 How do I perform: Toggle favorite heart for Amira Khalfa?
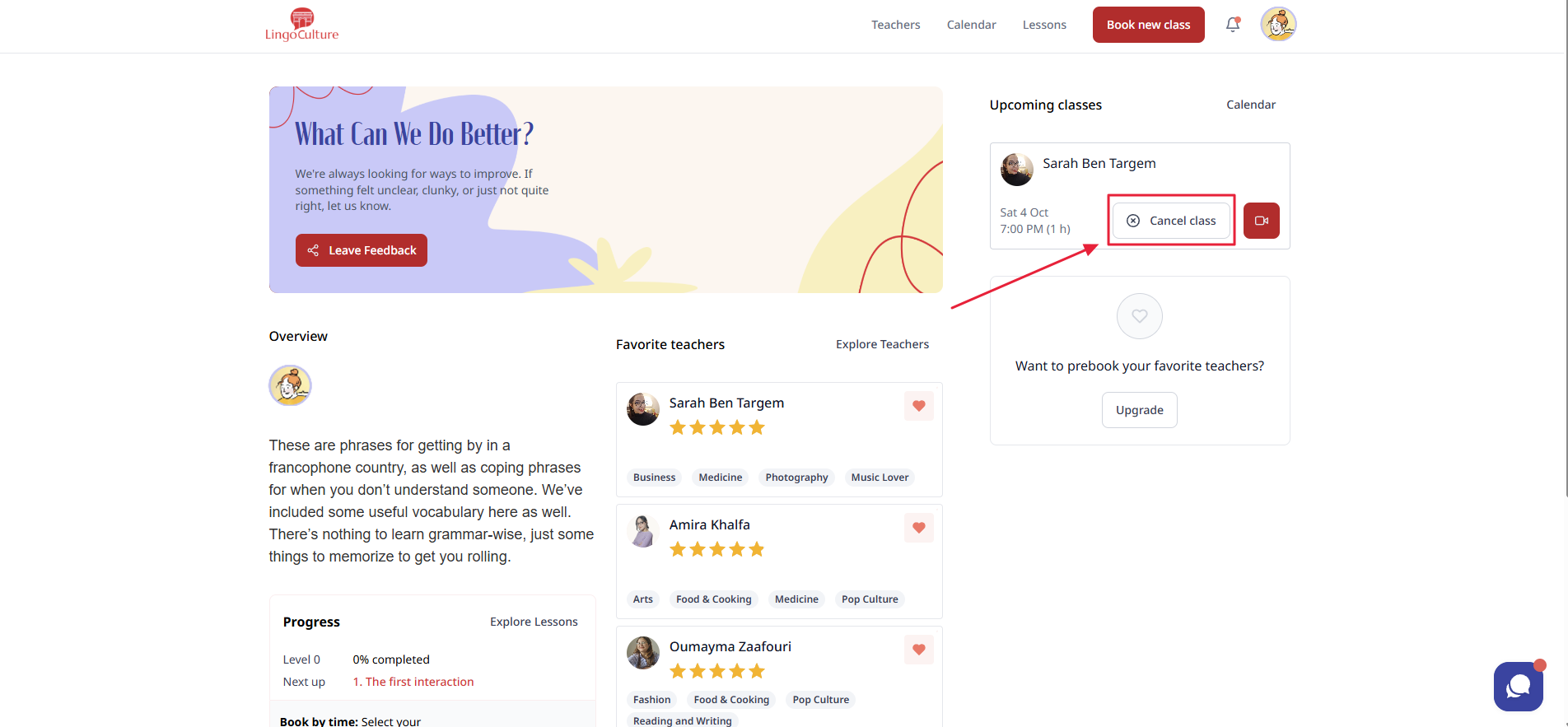click(918, 528)
